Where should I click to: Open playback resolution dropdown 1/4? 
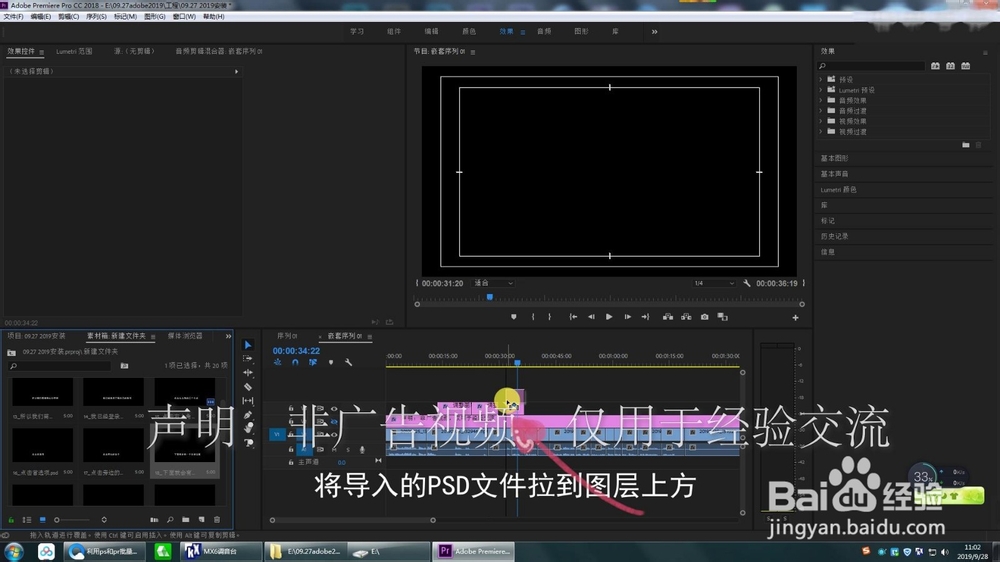tap(714, 283)
